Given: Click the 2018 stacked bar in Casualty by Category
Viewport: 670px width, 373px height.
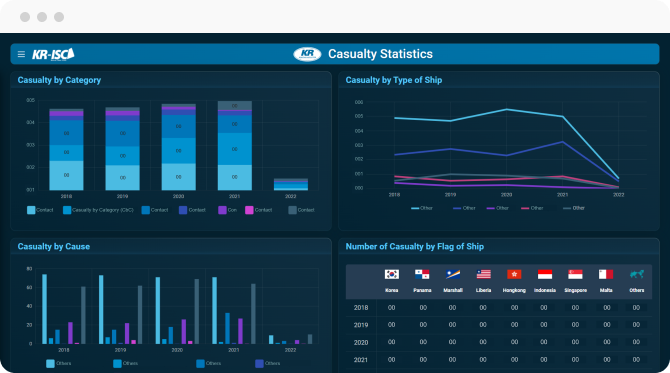Looking at the screenshot, I should coord(66,150).
